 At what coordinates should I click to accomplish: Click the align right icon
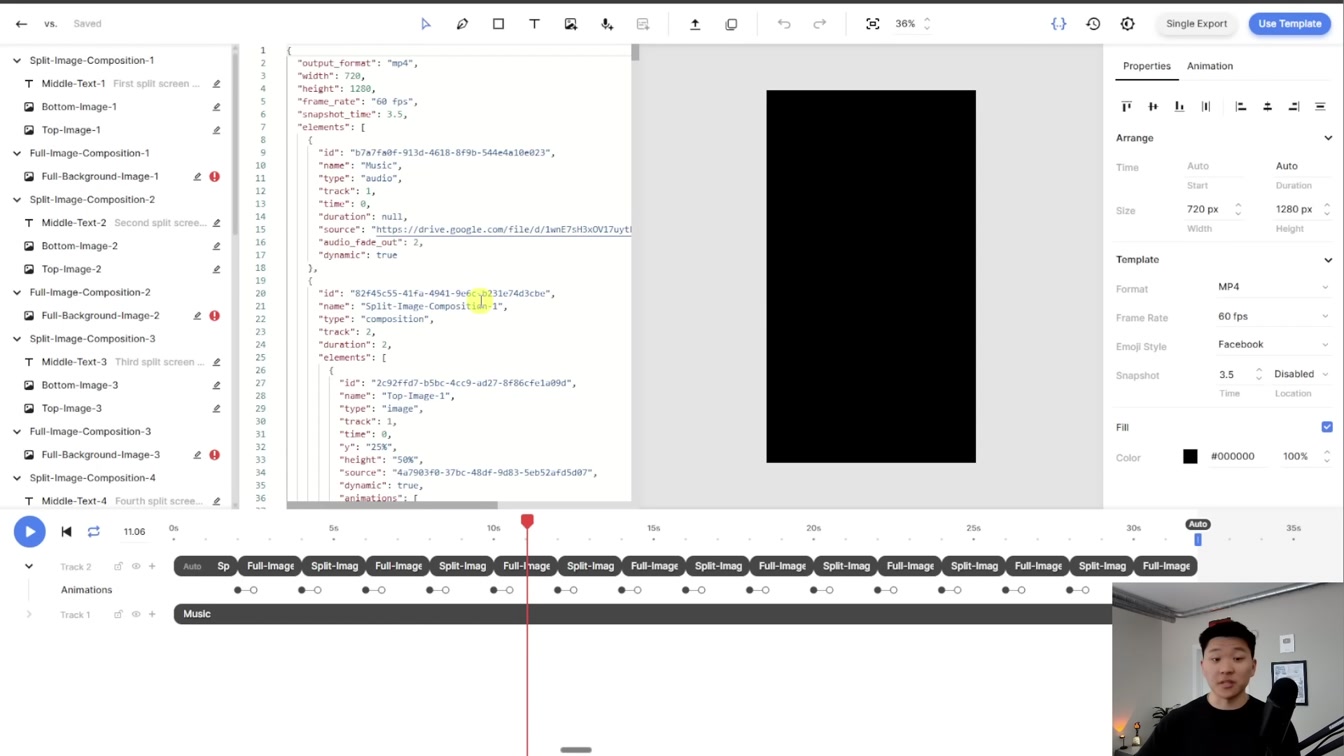click(1294, 107)
